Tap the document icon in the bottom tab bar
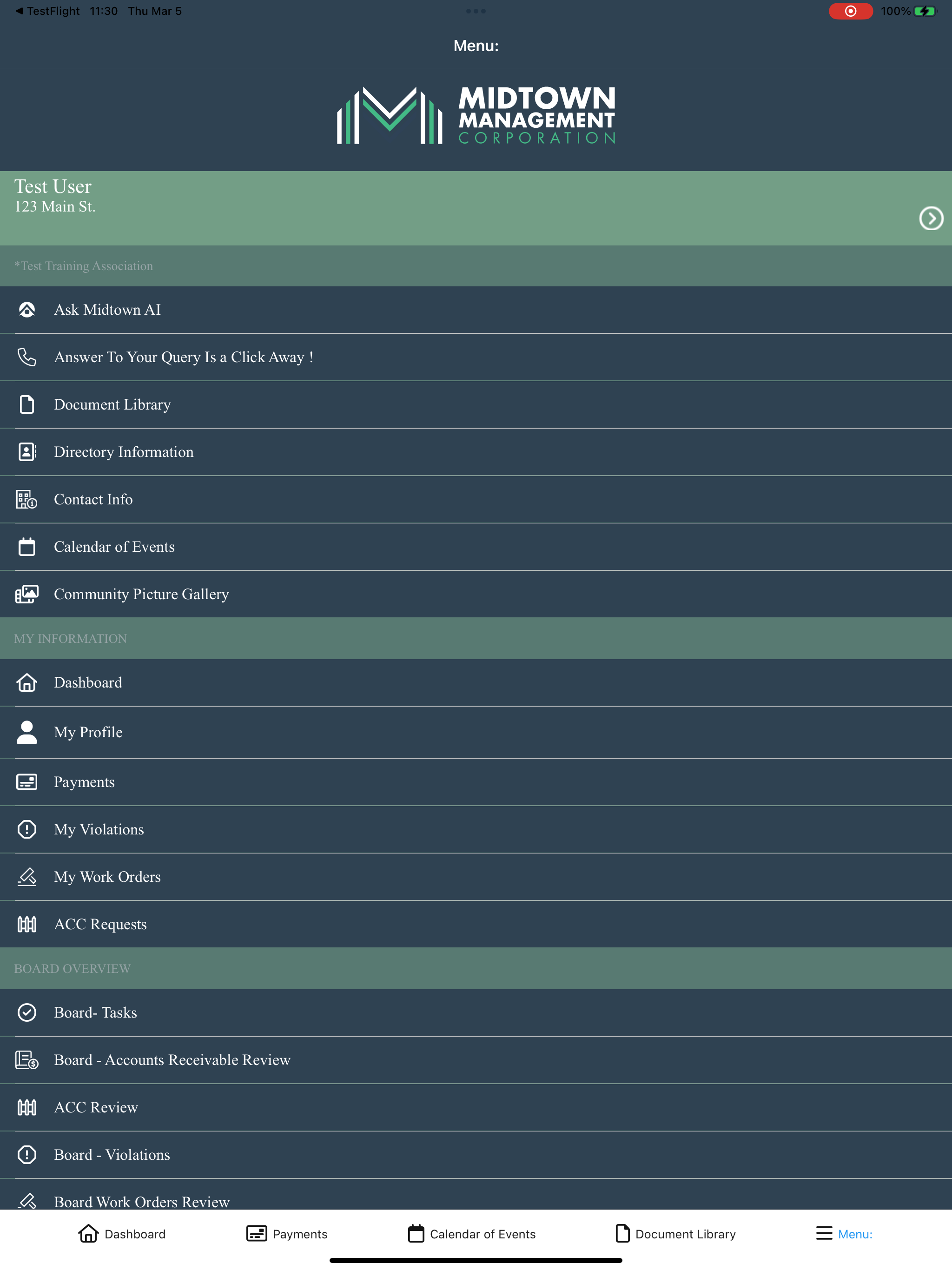 pos(622,1233)
